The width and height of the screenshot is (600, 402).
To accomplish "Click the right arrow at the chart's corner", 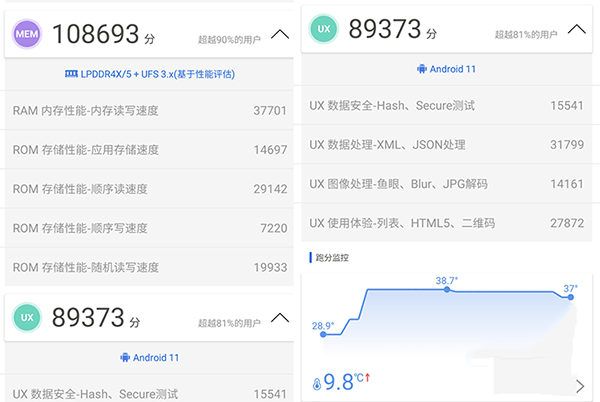I will point(580,386).
